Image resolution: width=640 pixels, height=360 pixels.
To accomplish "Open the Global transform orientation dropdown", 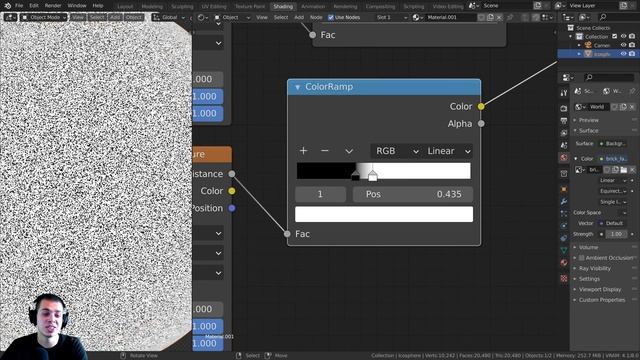I will pyautogui.click(x=169, y=18).
